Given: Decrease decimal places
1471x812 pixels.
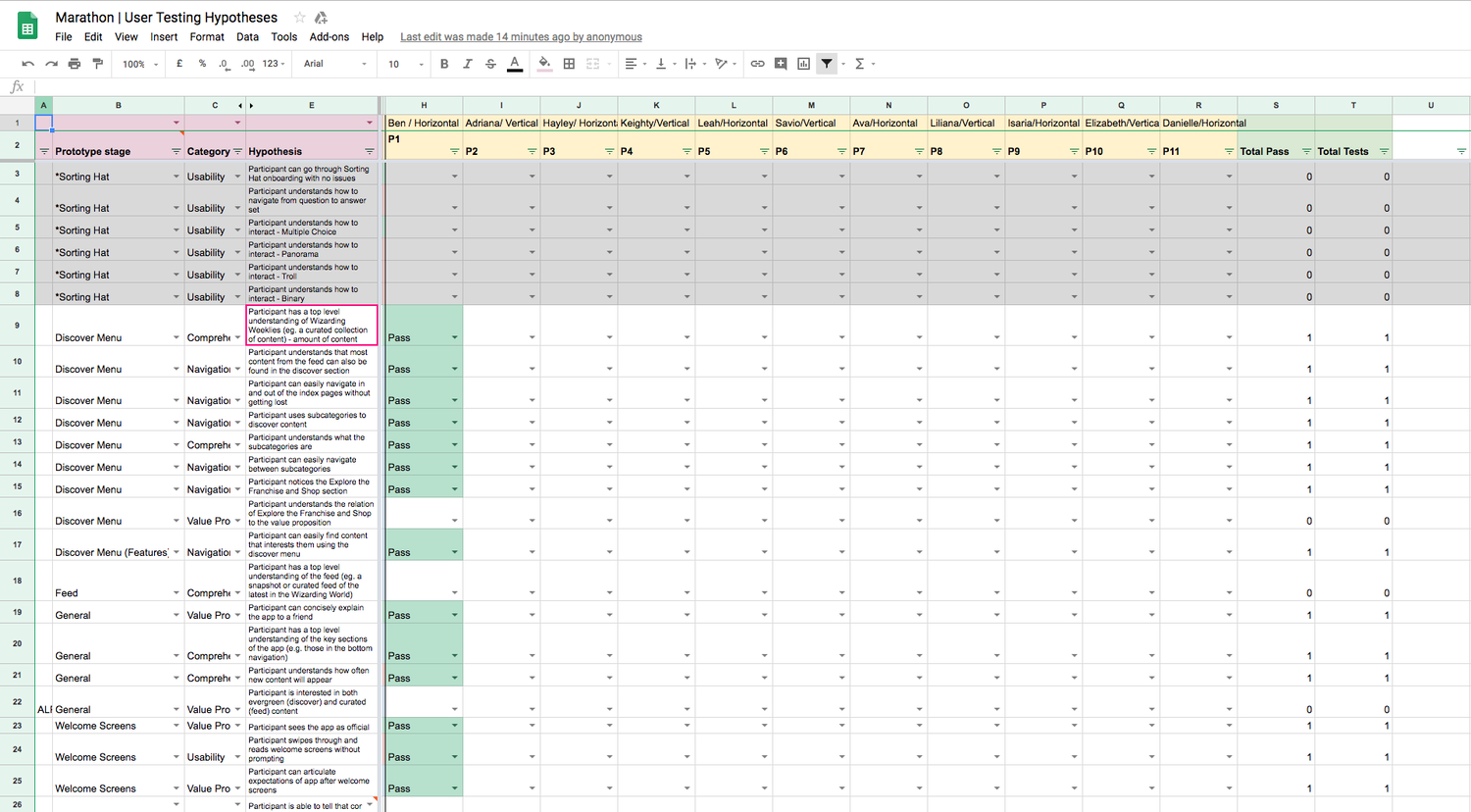Looking at the screenshot, I should [225, 64].
